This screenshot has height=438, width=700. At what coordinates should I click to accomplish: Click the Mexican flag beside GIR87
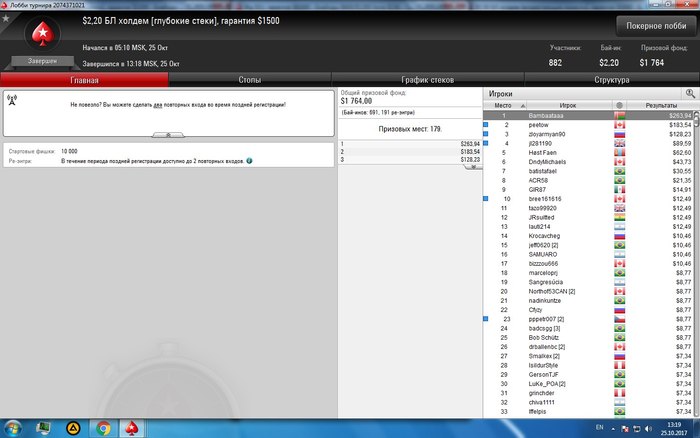pos(619,190)
